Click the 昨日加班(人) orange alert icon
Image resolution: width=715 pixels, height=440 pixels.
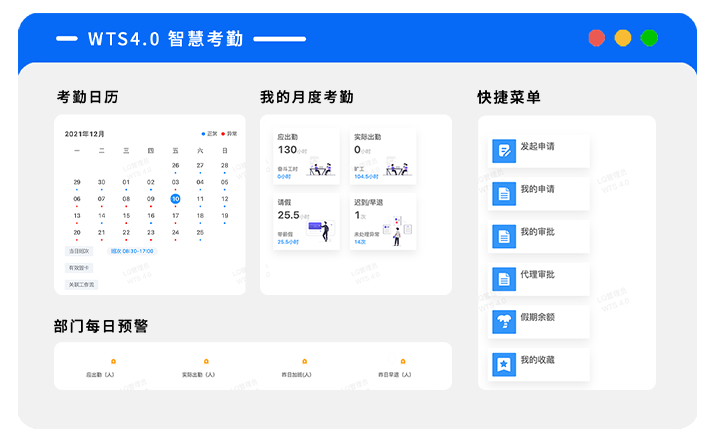[304, 361]
